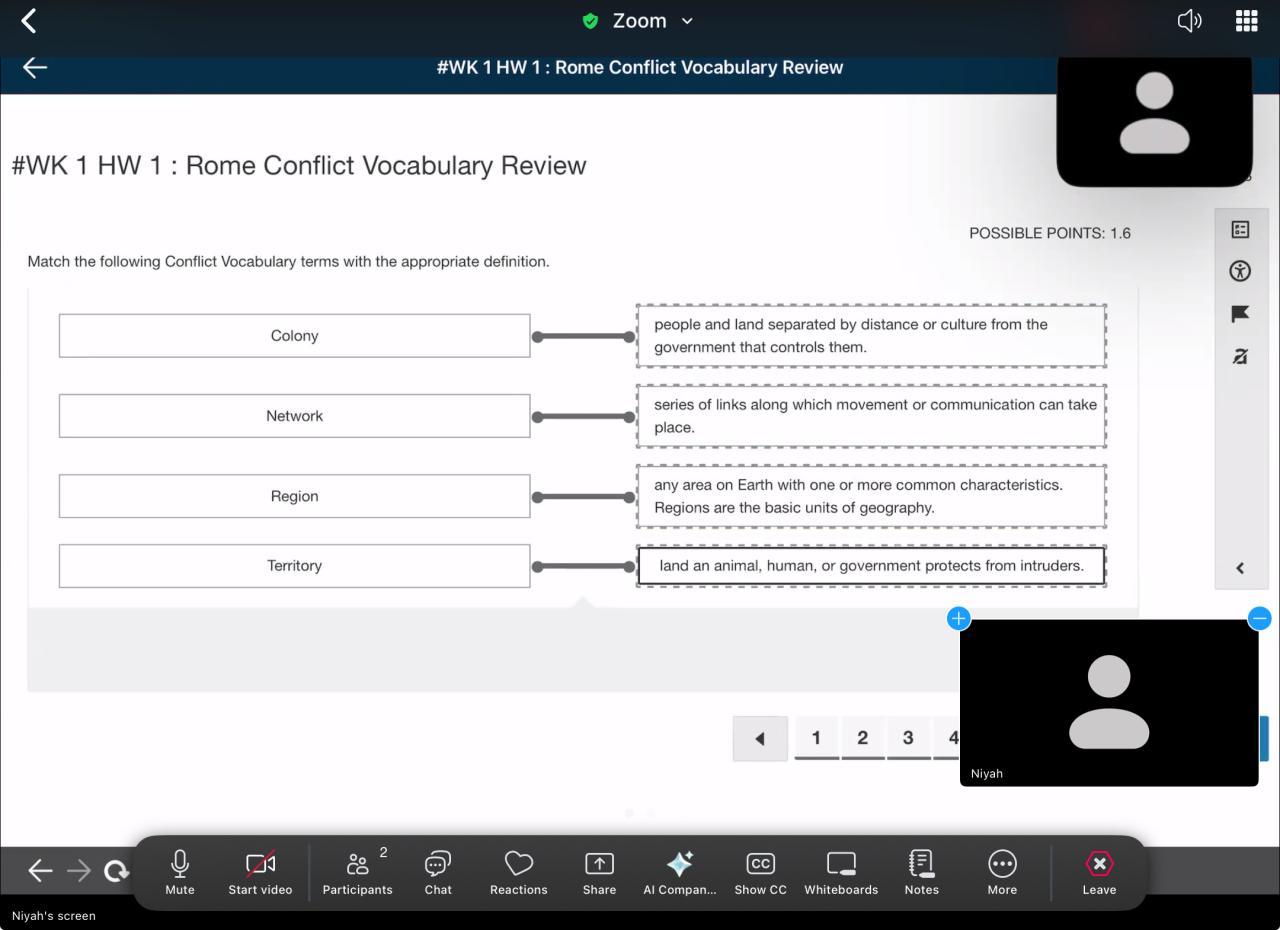Open the question list sidebar icon
Screen dimensions: 1280x930
(x=1240, y=230)
